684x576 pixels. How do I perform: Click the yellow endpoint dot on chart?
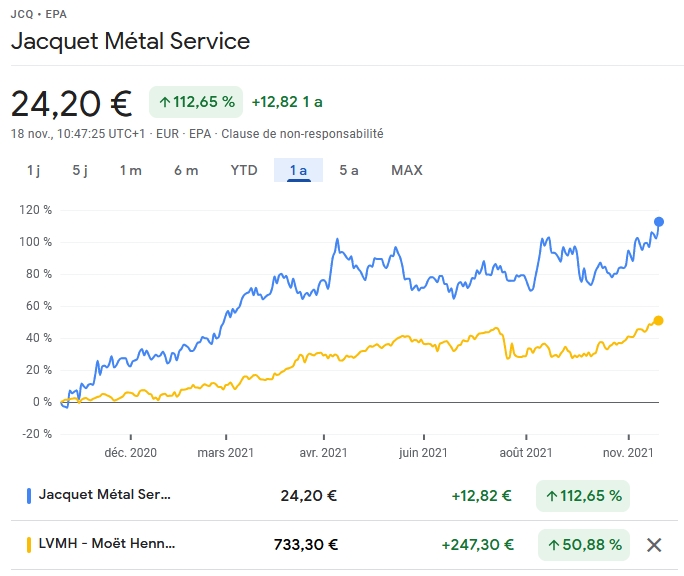(x=658, y=320)
